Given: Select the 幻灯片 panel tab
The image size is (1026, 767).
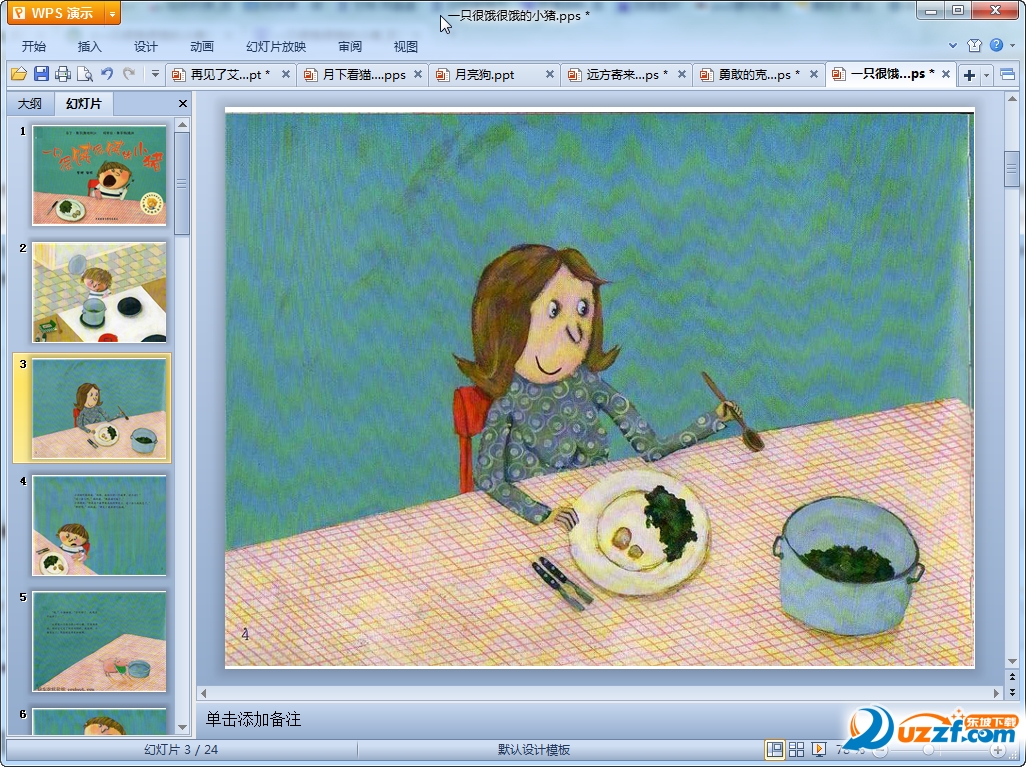Looking at the screenshot, I should (x=84, y=103).
